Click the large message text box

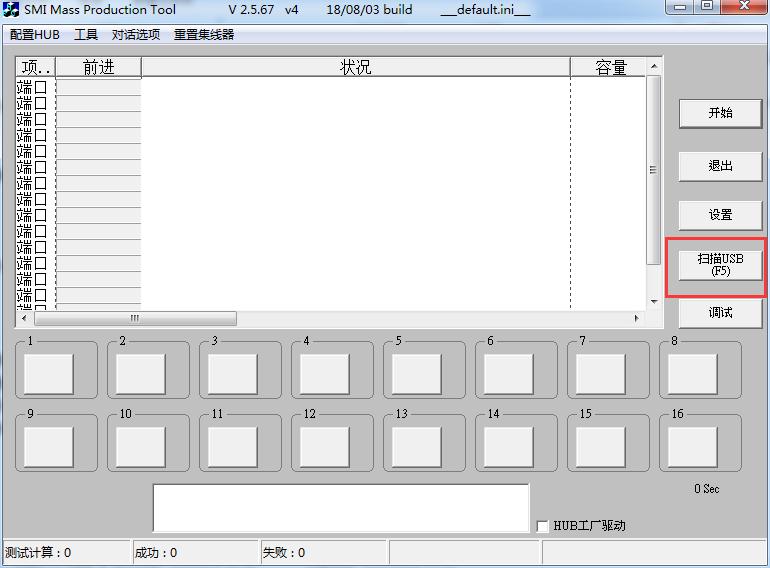[341, 508]
